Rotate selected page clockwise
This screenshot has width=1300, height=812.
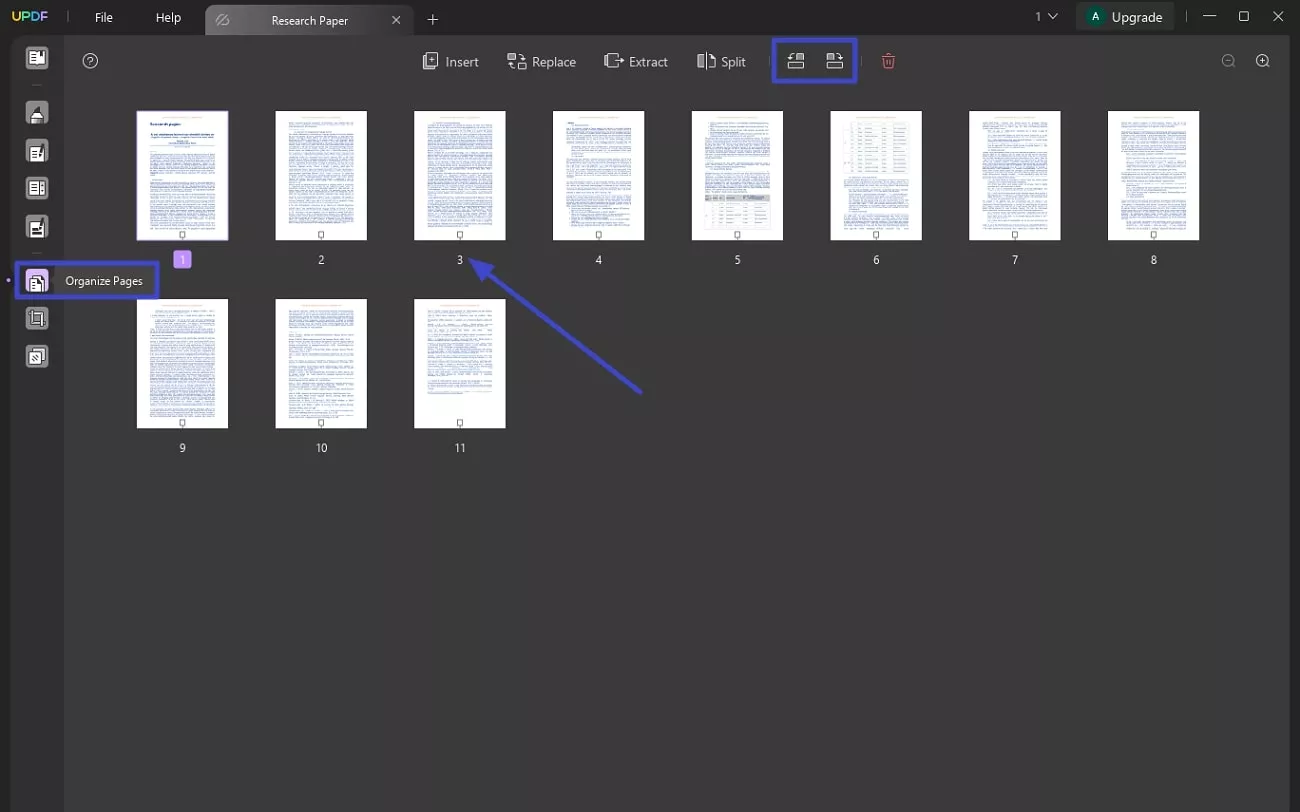835,61
